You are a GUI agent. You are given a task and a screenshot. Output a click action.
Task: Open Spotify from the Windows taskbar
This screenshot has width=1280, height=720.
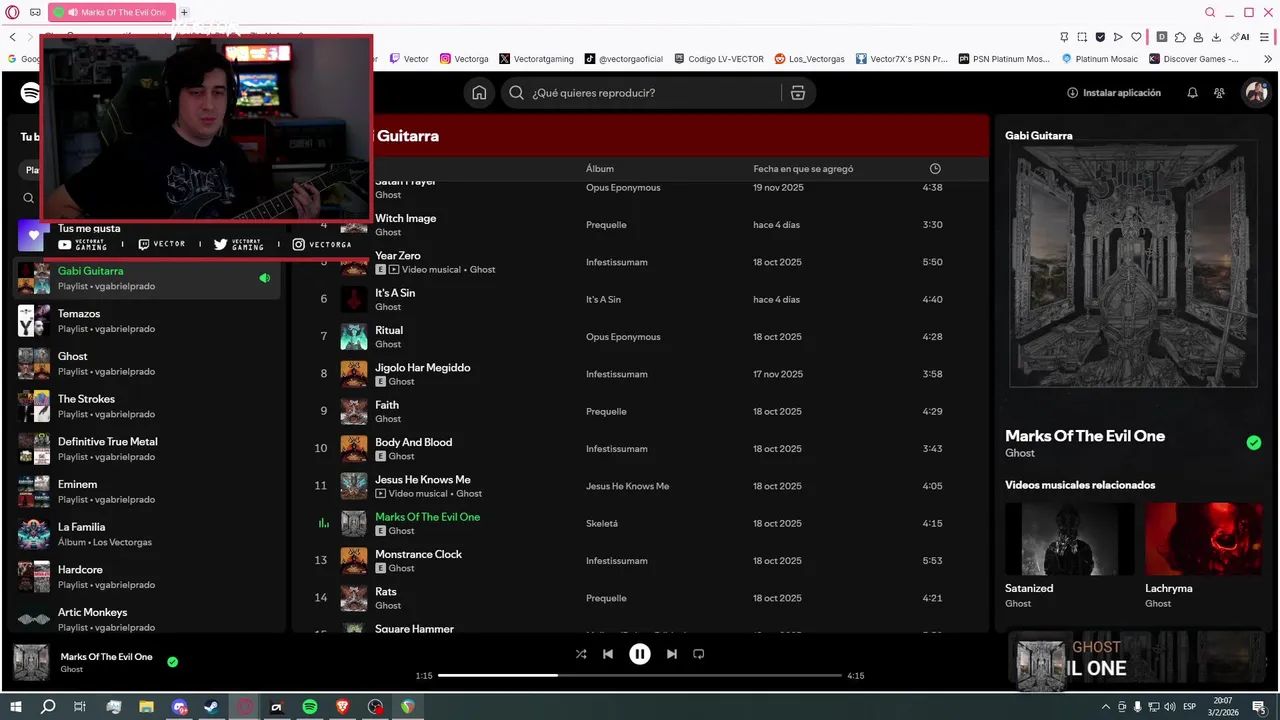310,707
